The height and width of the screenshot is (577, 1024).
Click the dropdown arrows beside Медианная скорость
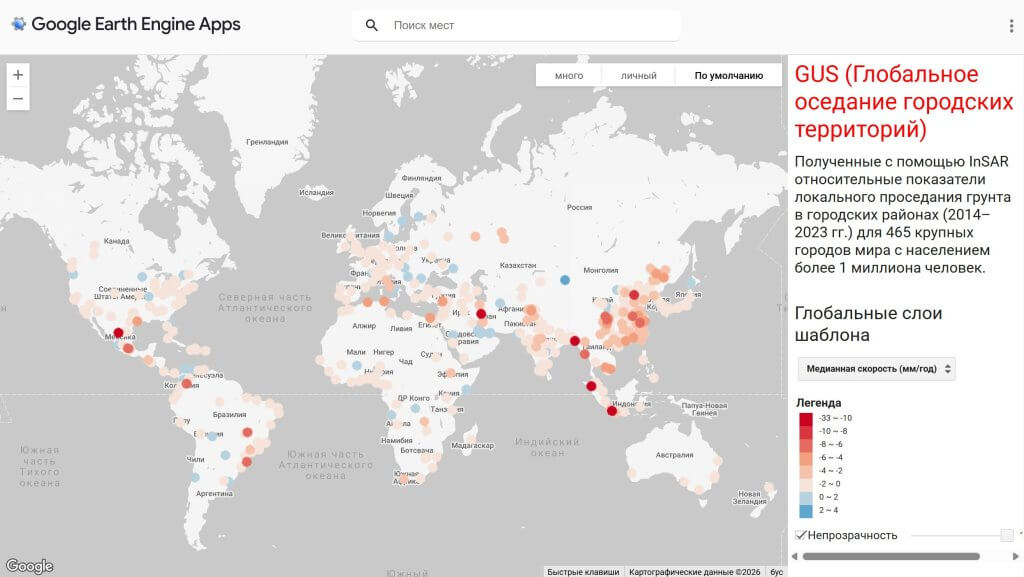(948, 369)
